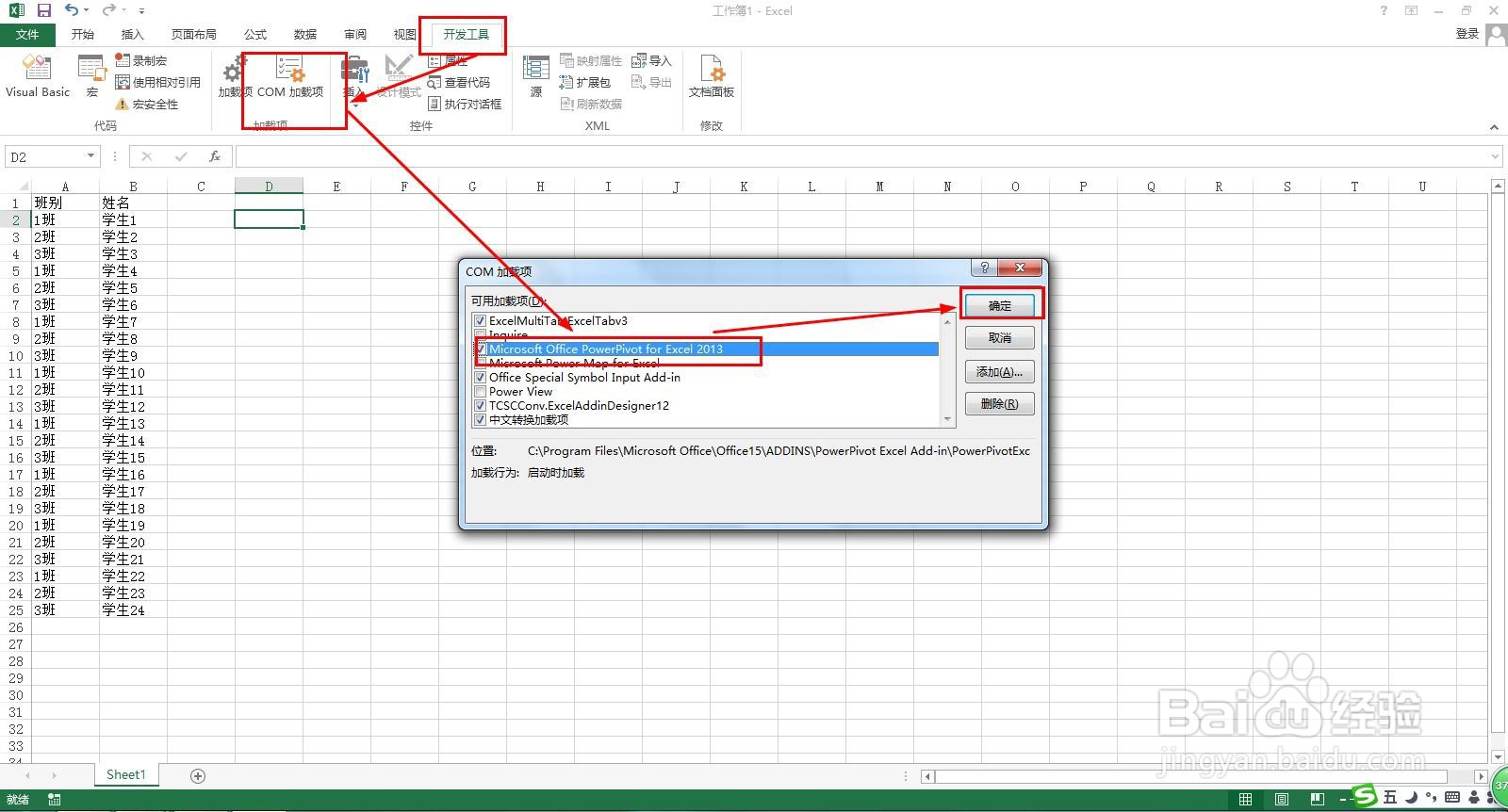Switch to page break preview in status bar
The image size is (1508, 812).
tap(1317, 800)
